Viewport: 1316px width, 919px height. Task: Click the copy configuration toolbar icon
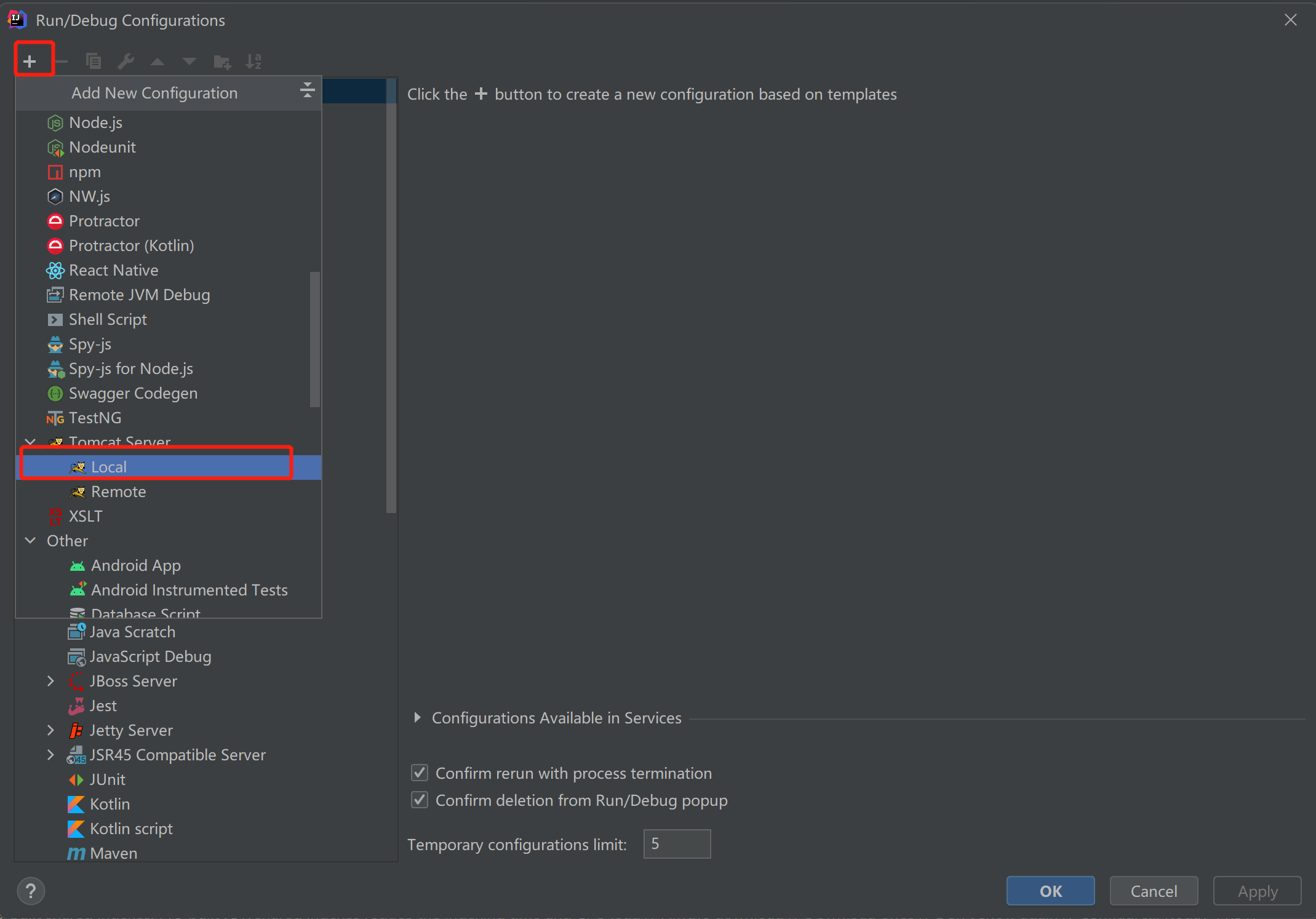pyautogui.click(x=93, y=61)
